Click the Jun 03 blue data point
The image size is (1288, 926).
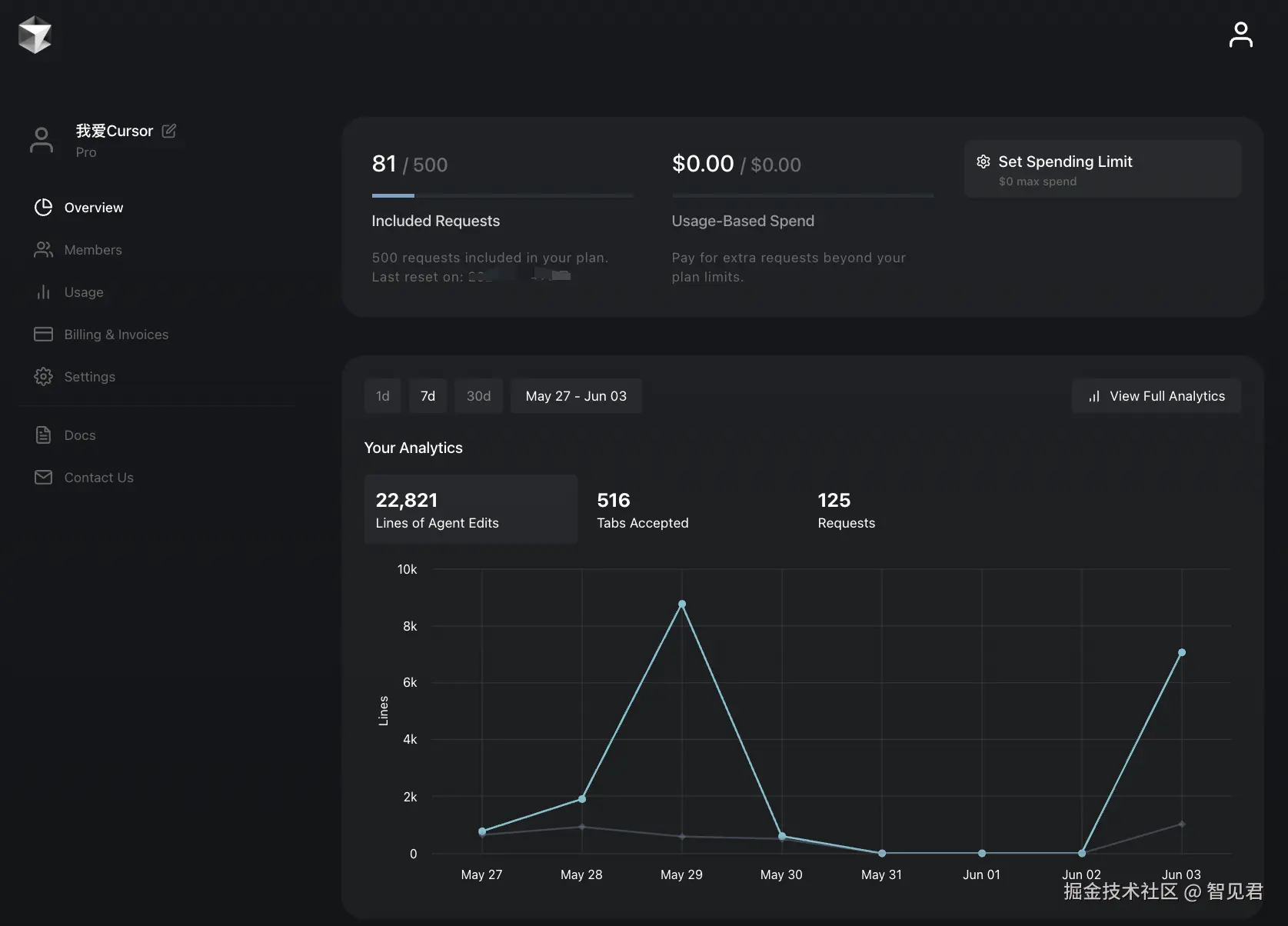coord(1182,652)
